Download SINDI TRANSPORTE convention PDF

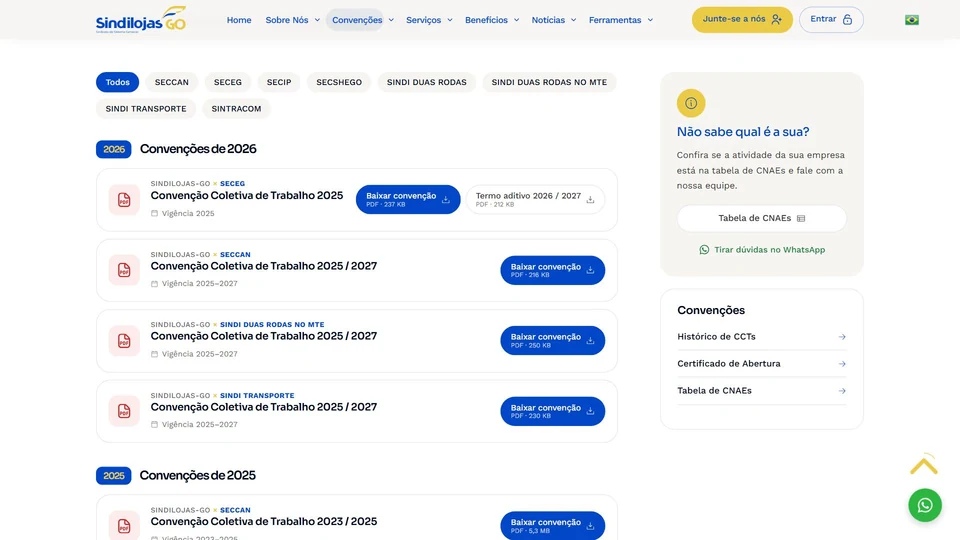coord(552,411)
